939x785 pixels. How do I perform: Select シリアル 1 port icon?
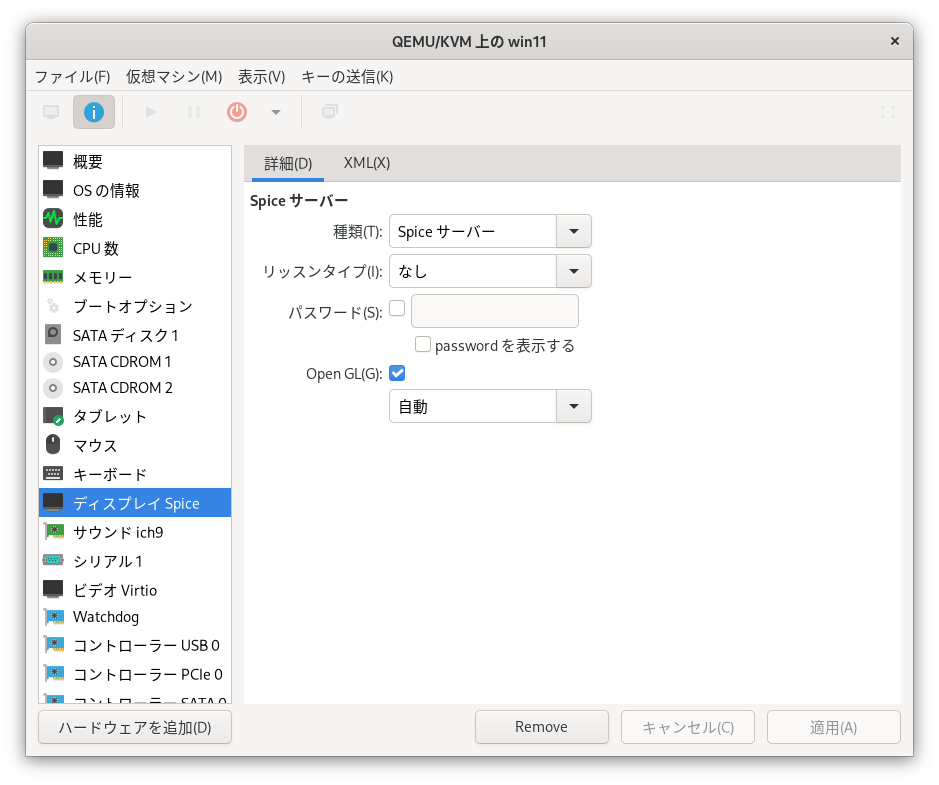coord(53,560)
